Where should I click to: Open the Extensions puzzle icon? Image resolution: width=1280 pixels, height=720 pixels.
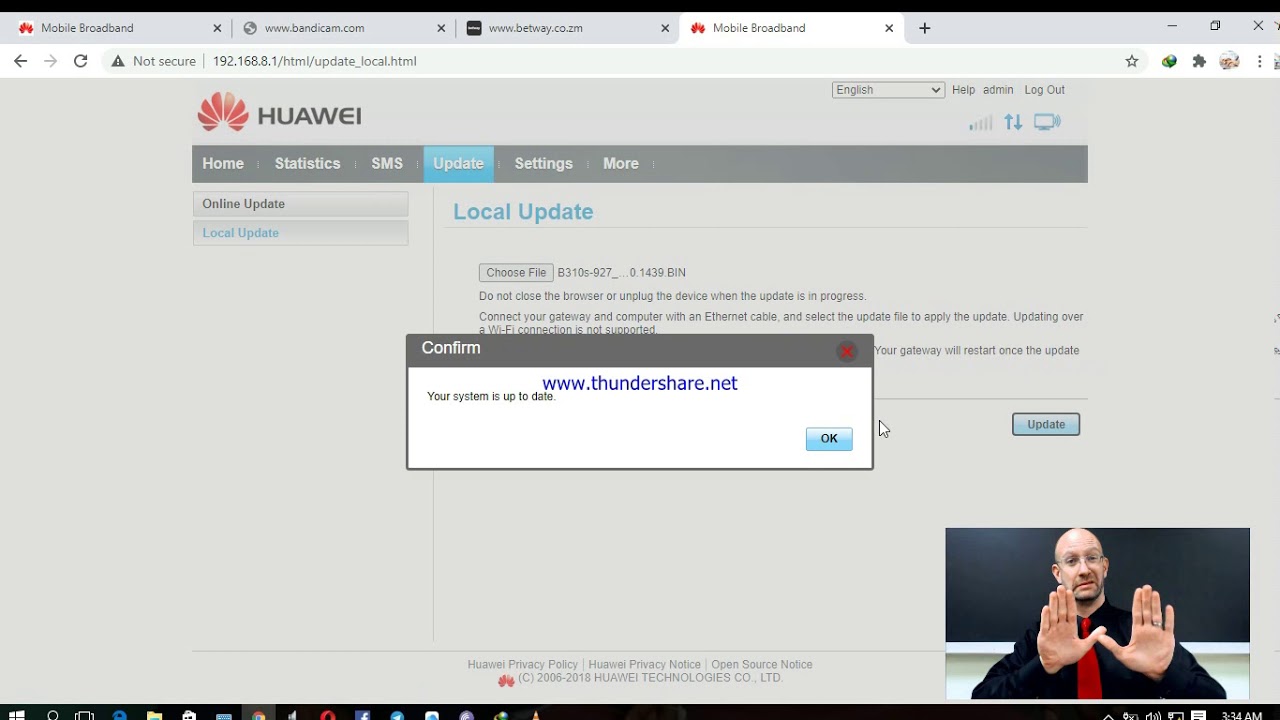tap(1199, 61)
